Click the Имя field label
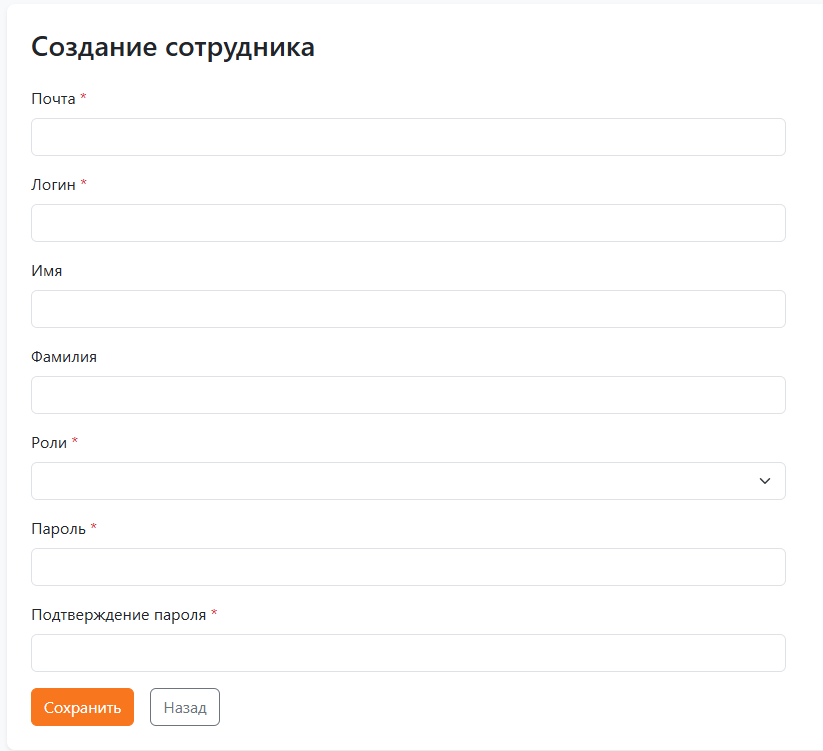The image size is (823, 751). coord(46,270)
